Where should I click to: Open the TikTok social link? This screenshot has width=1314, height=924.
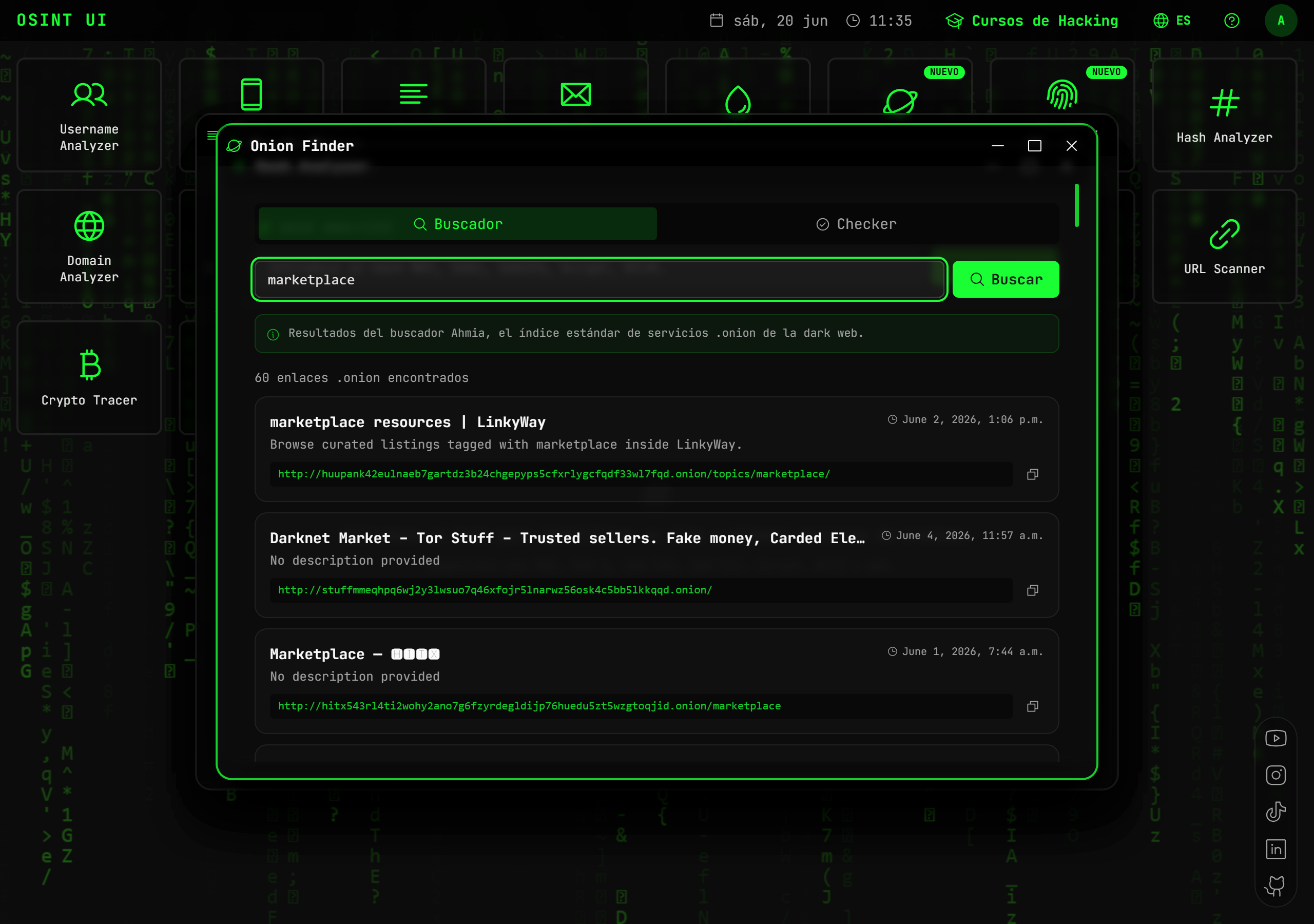click(x=1276, y=812)
